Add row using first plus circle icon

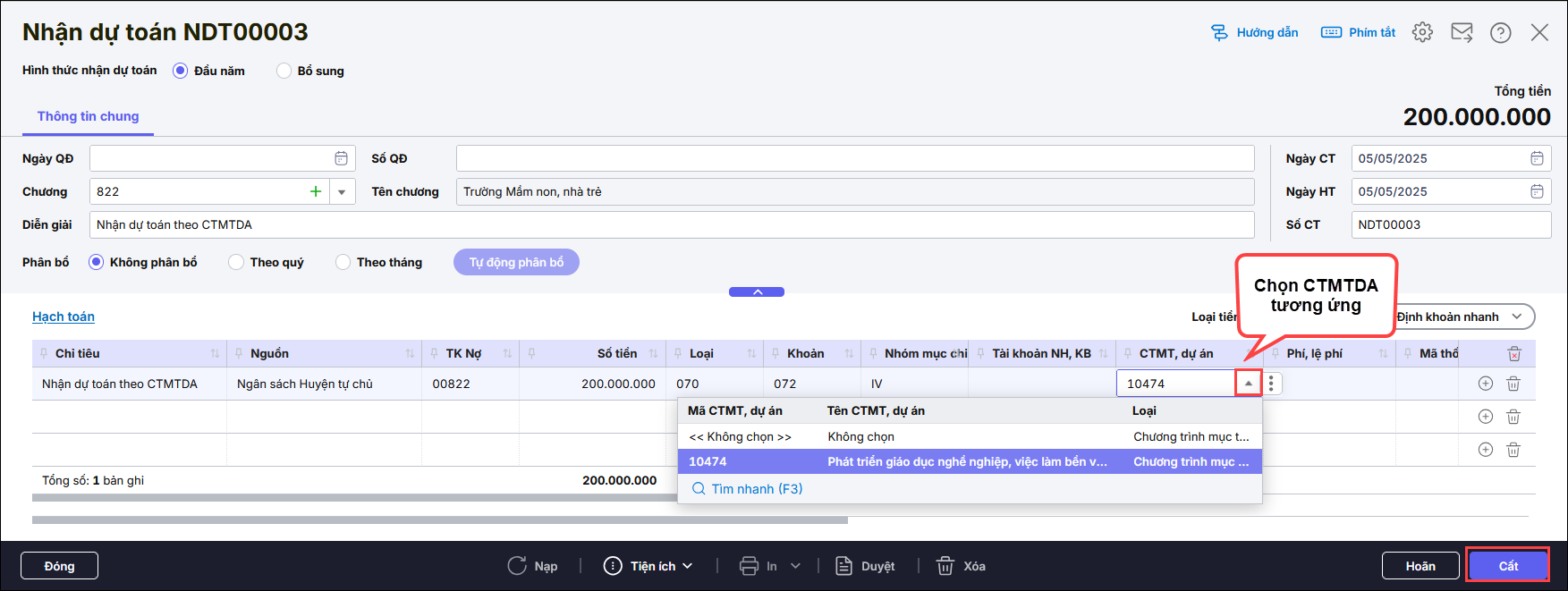tap(1485, 384)
